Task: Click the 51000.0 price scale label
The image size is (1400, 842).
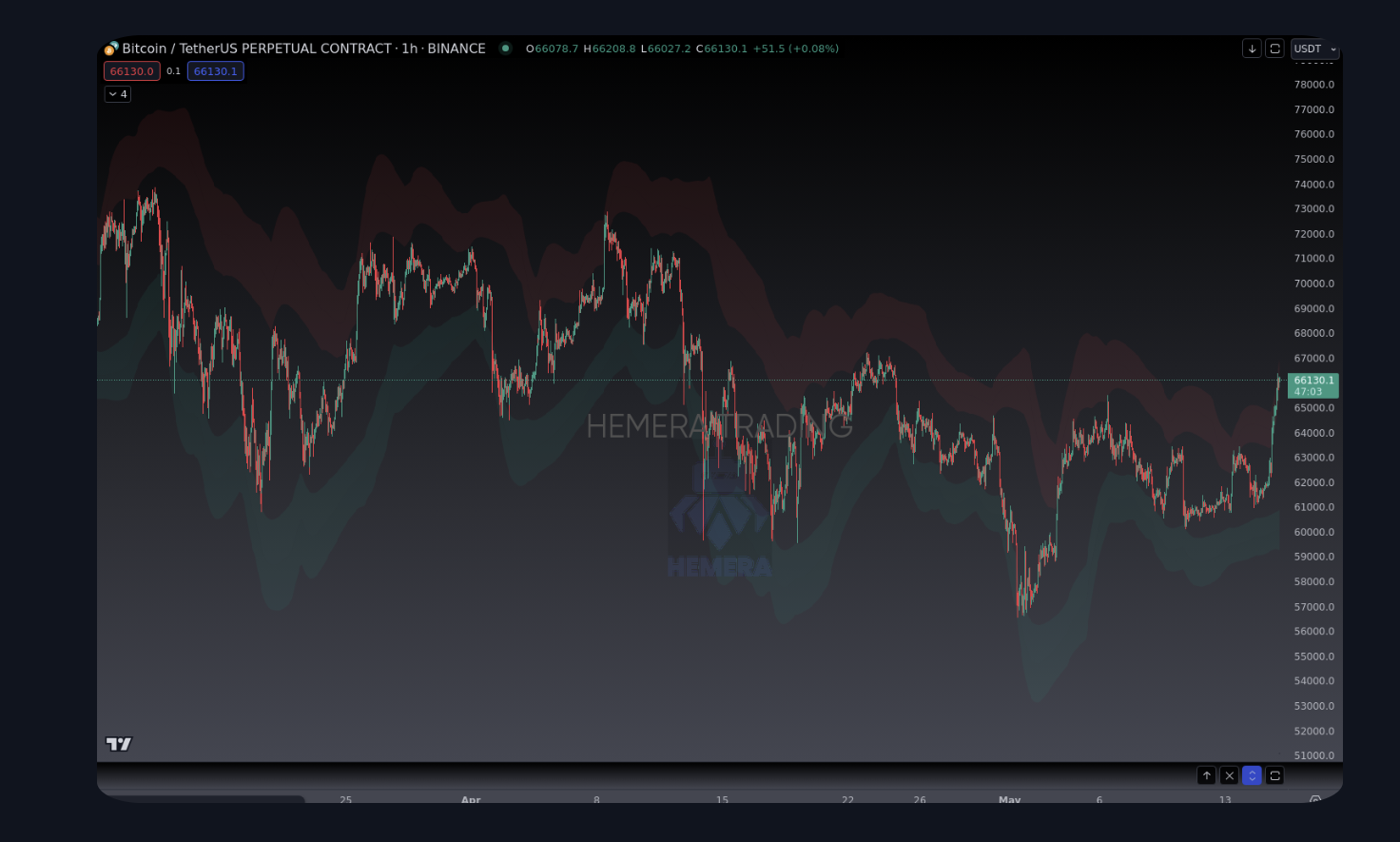Action: [x=1313, y=755]
